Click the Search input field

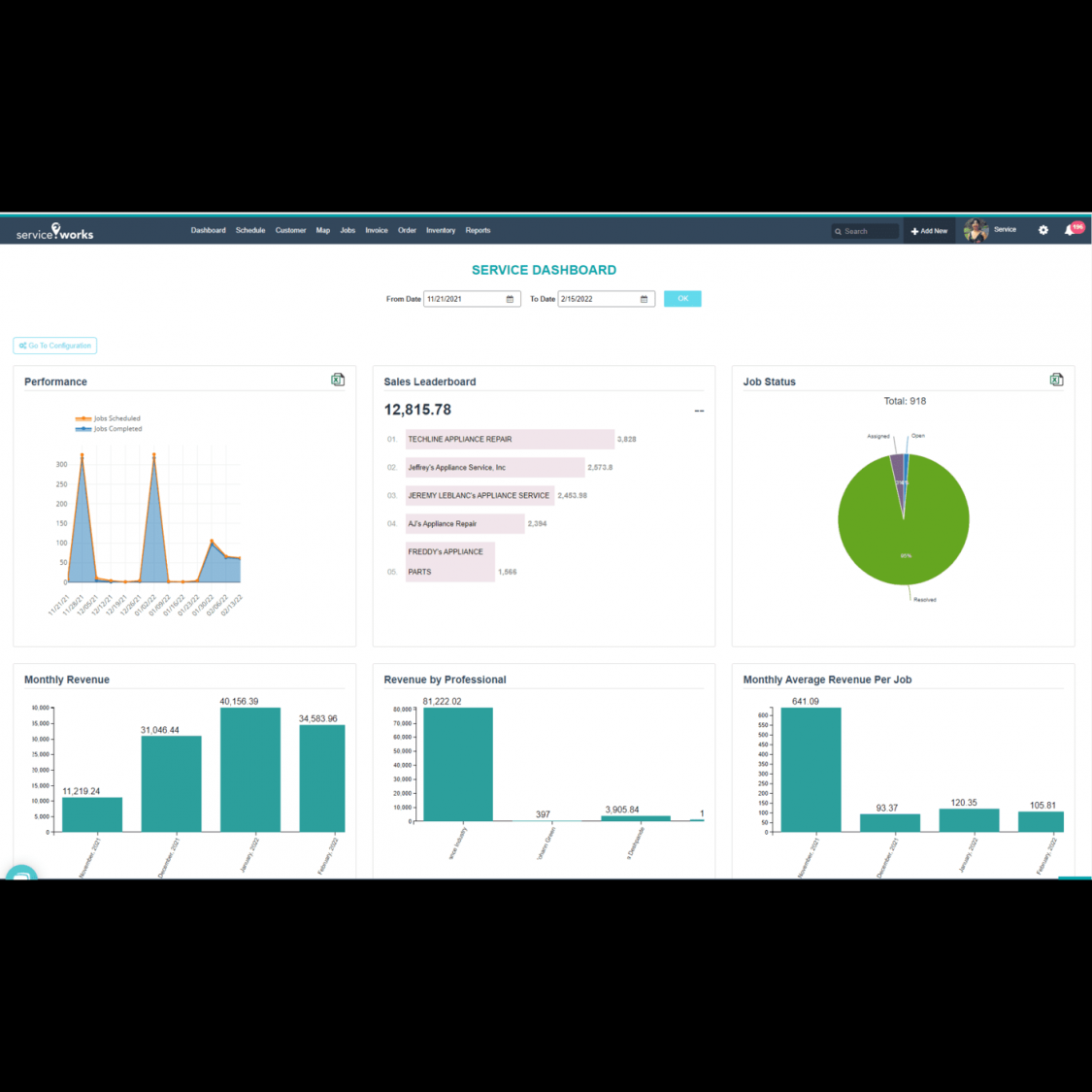click(x=869, y=231)
